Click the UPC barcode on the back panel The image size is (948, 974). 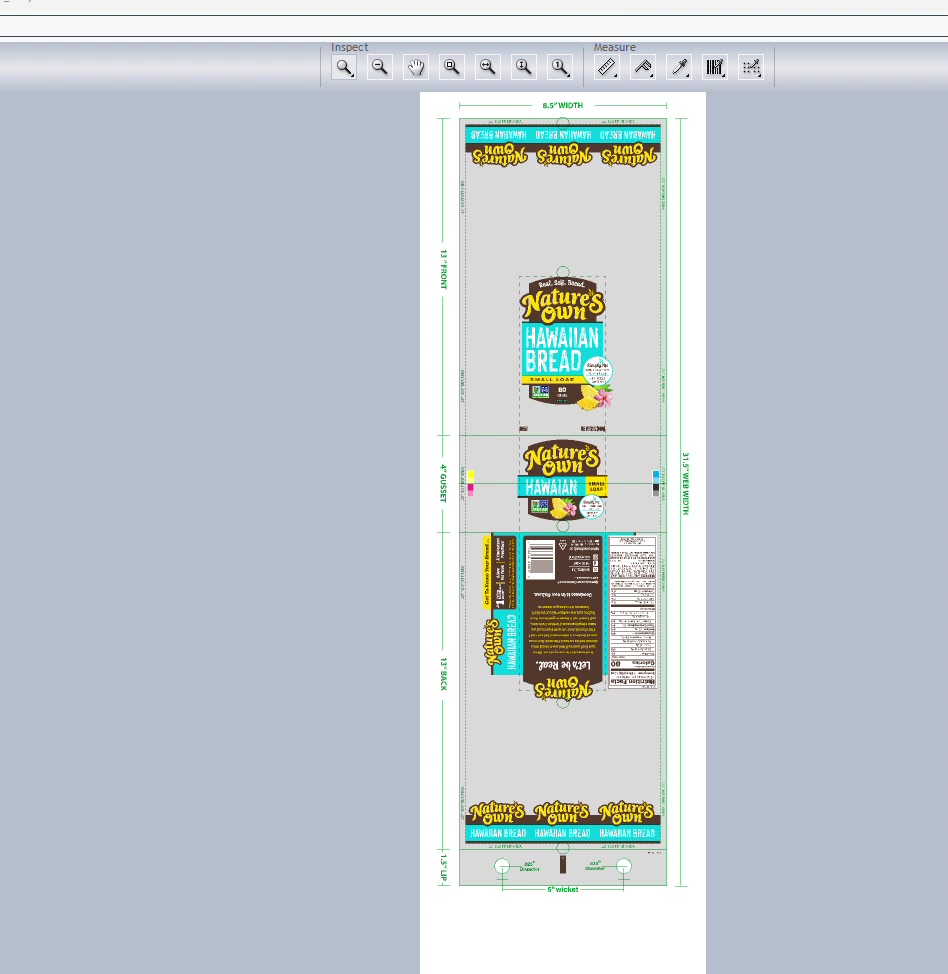[x=540, y=558]
